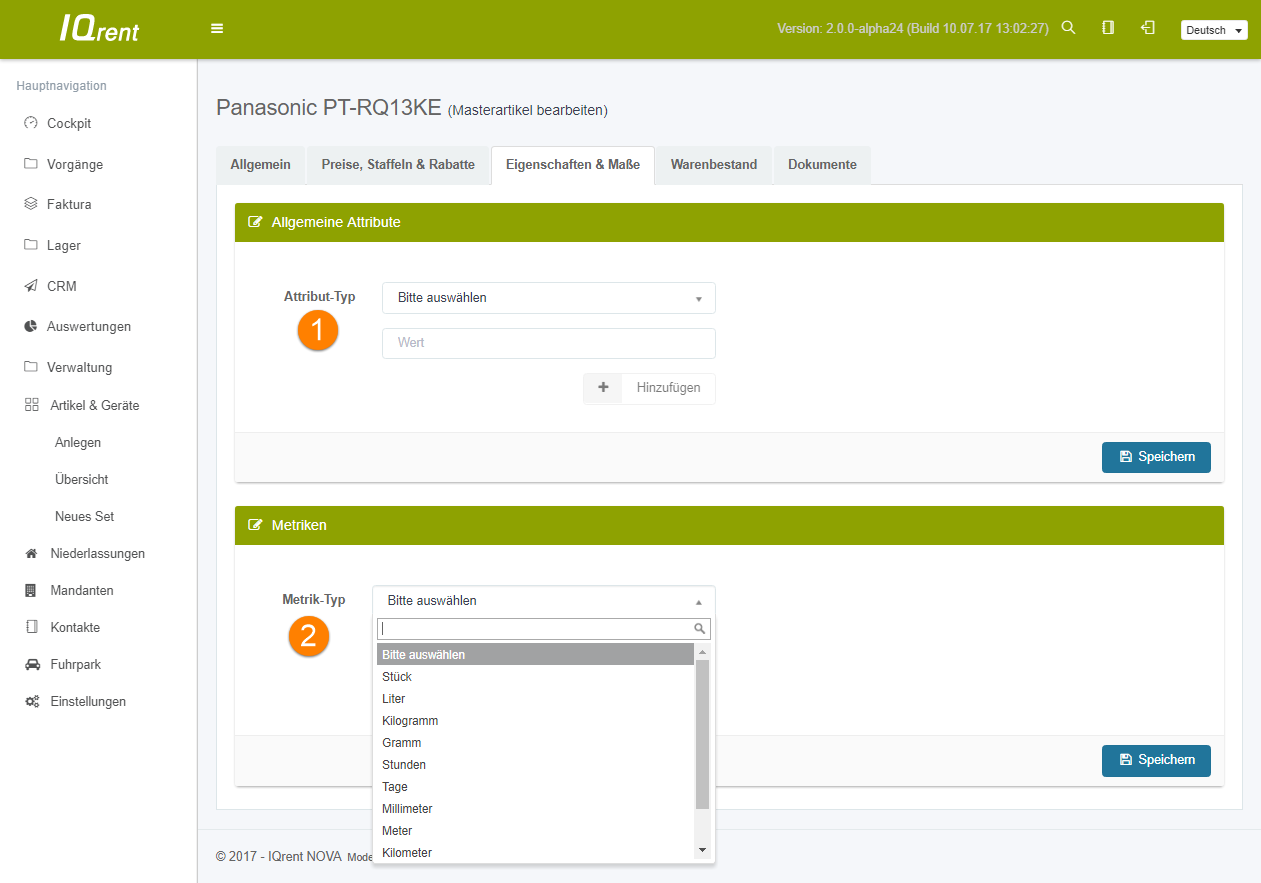Click the metric list scrollbar up arrow
Screen dimensions: 1261x883
click(702, 652)
